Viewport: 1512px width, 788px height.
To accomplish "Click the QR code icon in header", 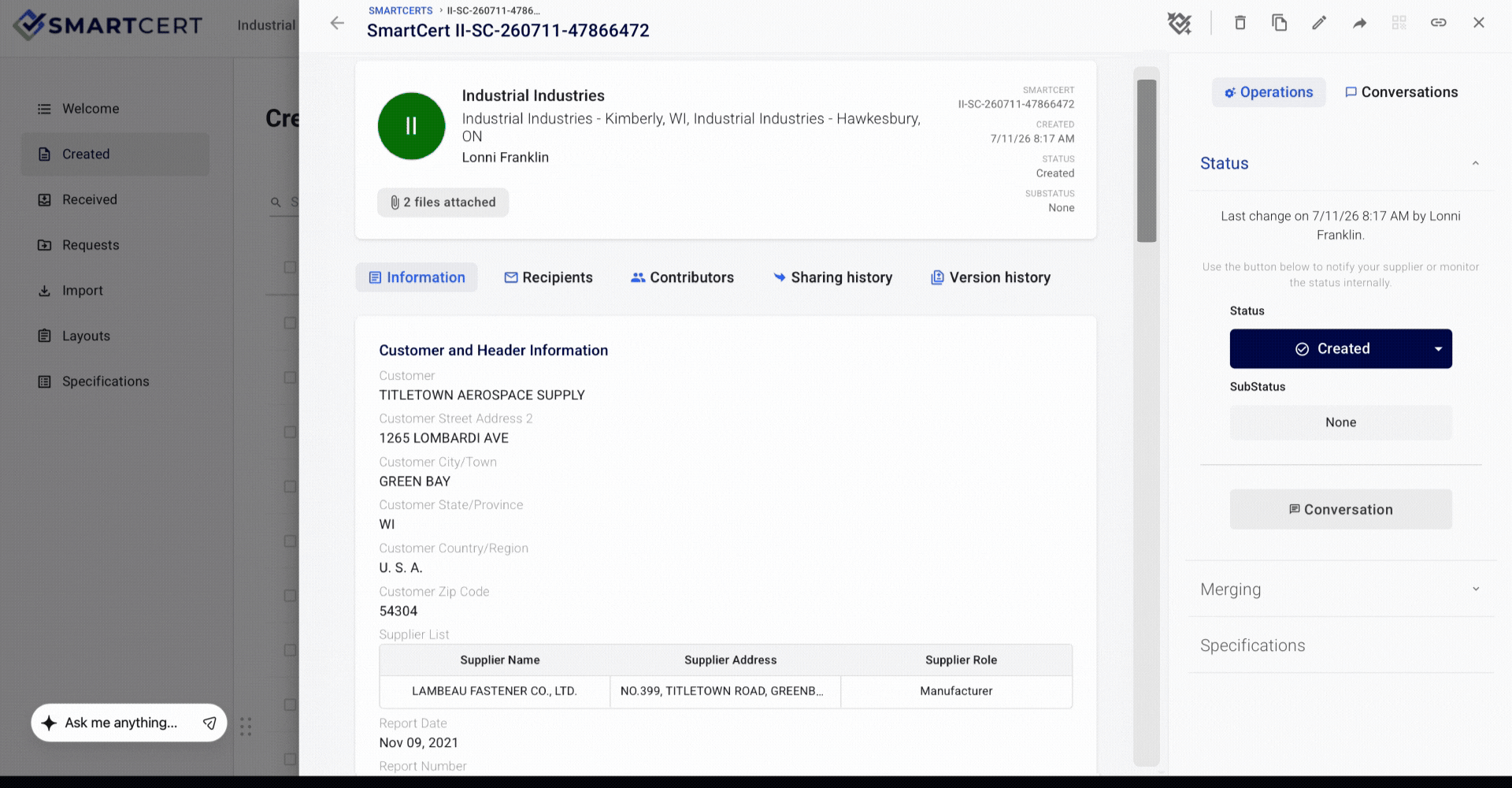I will point(1399,23).
